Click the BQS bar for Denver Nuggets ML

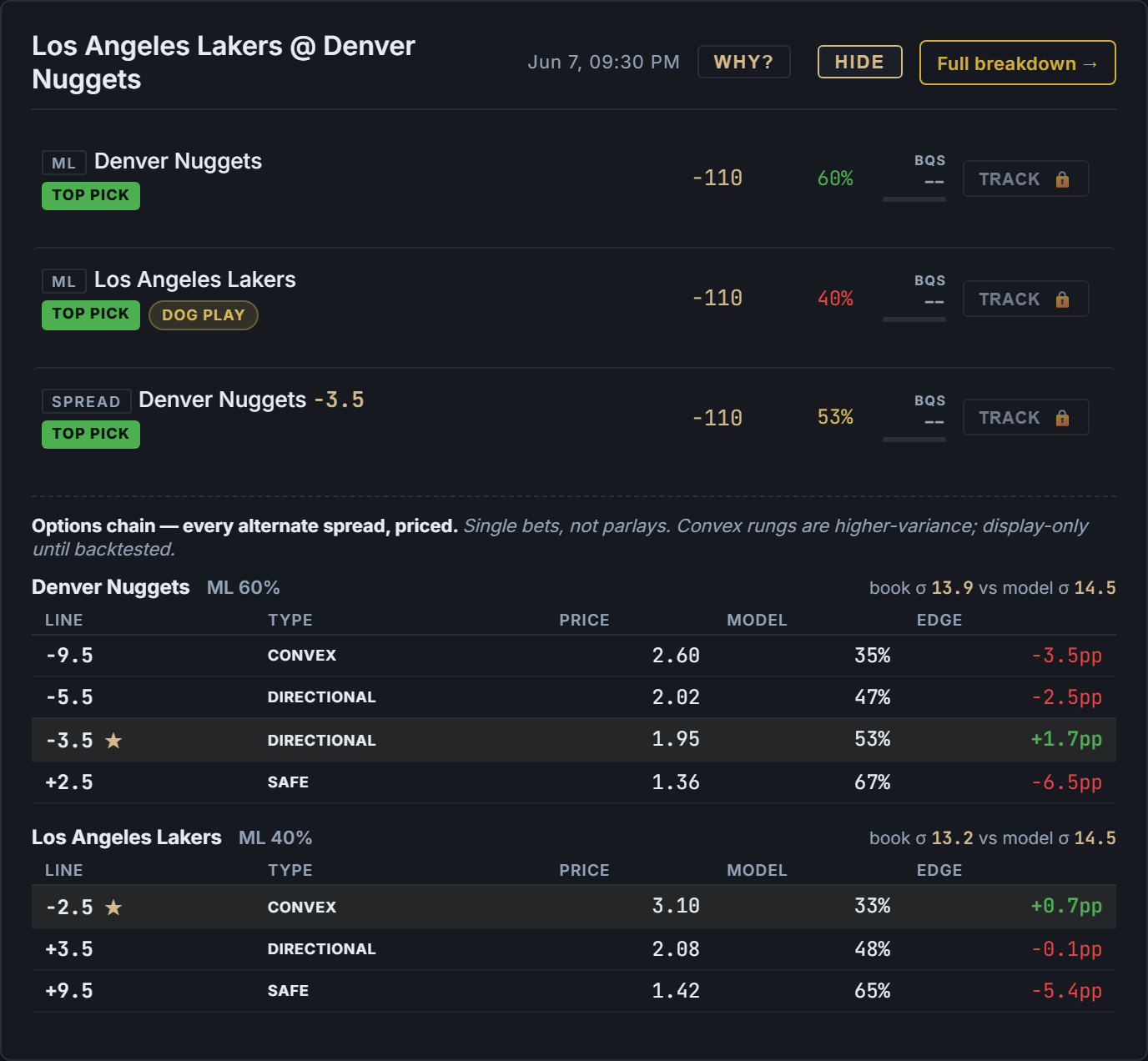click(914, 199)
